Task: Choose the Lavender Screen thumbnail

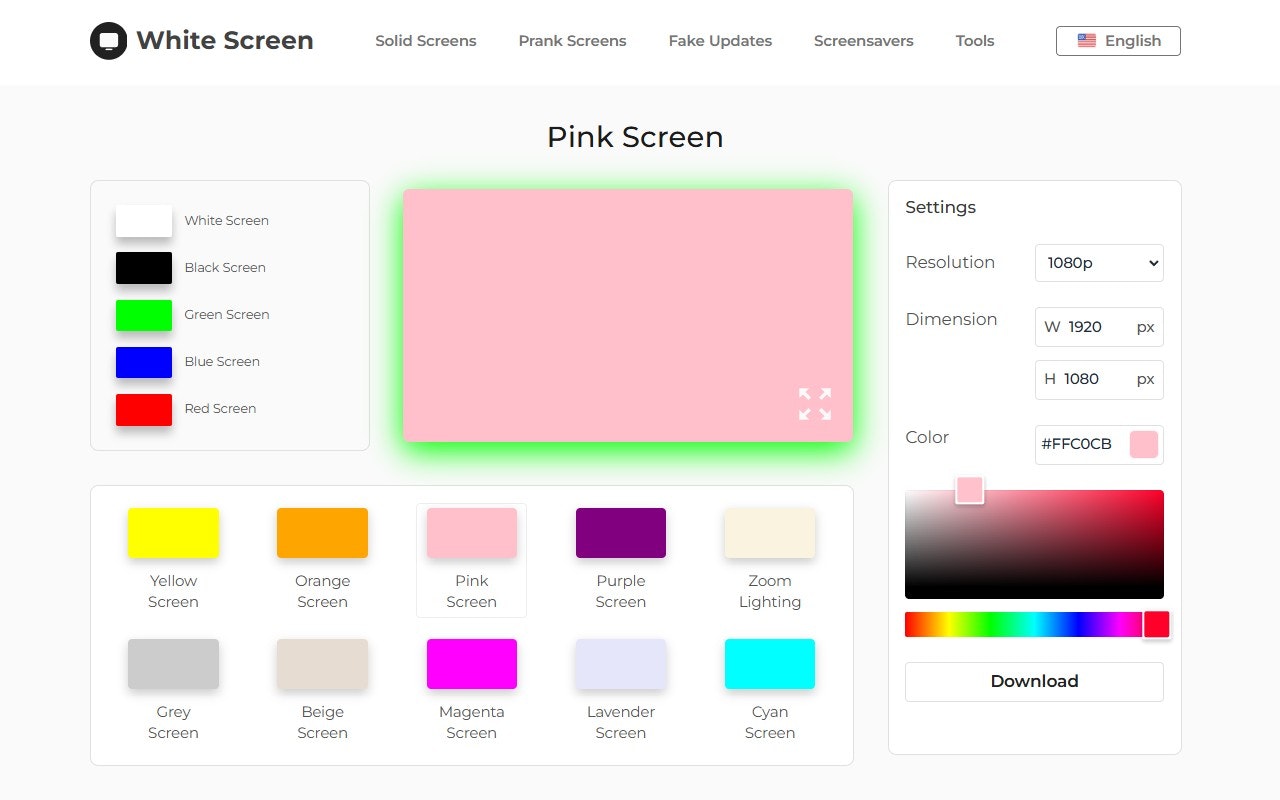Action: (x=621, y=664)
